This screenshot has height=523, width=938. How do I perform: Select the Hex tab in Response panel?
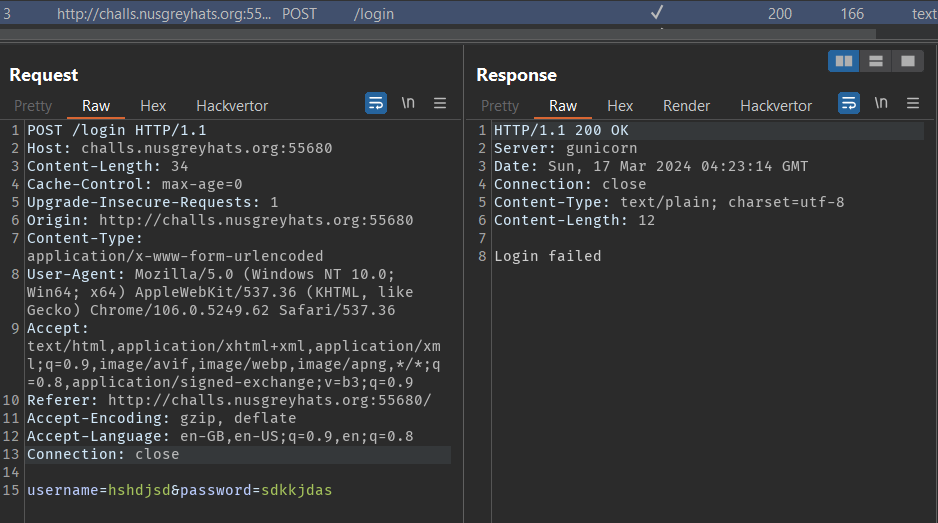pos(620,106)
